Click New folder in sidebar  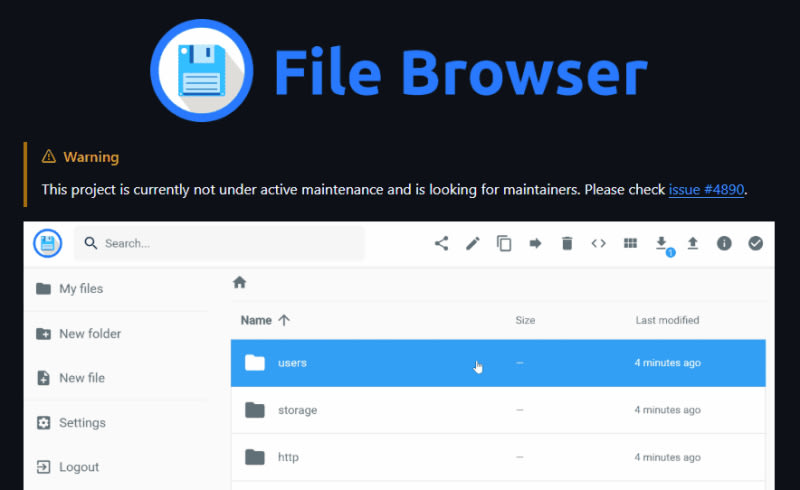coord(89,334)
